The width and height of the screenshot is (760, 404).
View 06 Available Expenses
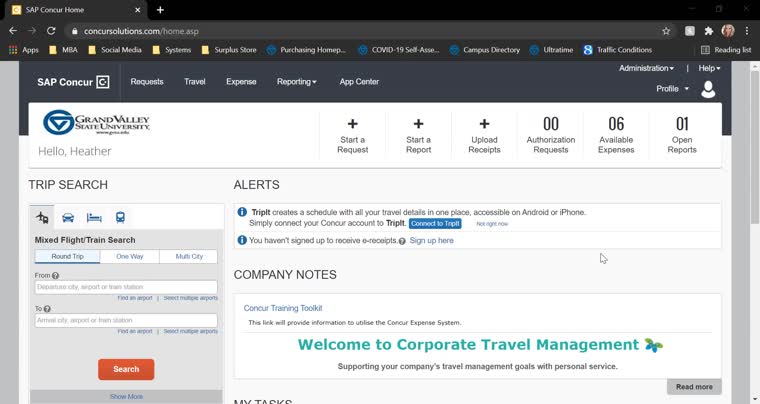tap(616, 135)
